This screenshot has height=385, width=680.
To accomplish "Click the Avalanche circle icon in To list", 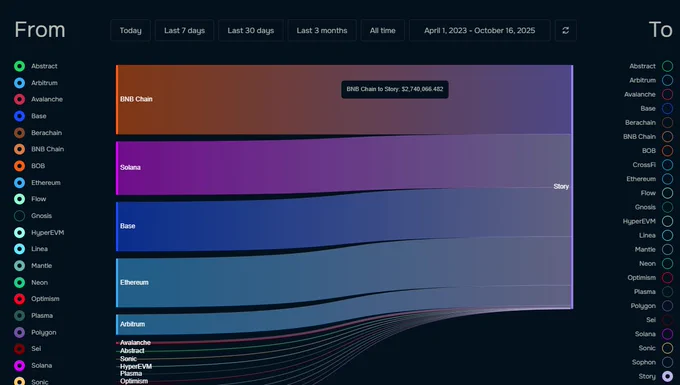I will point(667,94).
